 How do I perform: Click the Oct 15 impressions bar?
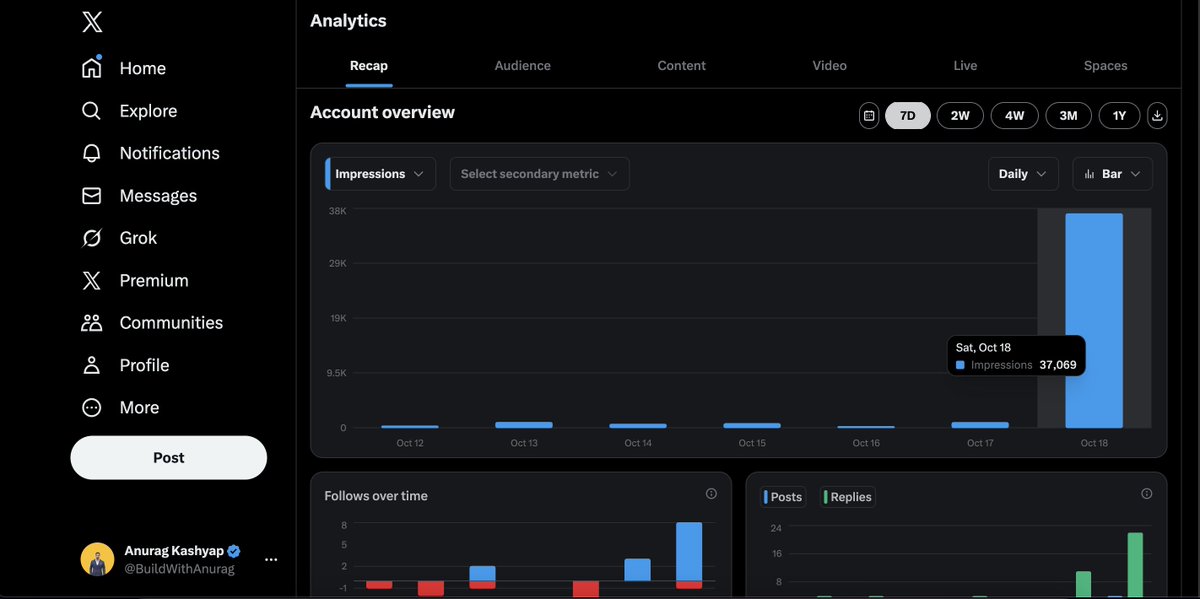[x=752, y=425]
